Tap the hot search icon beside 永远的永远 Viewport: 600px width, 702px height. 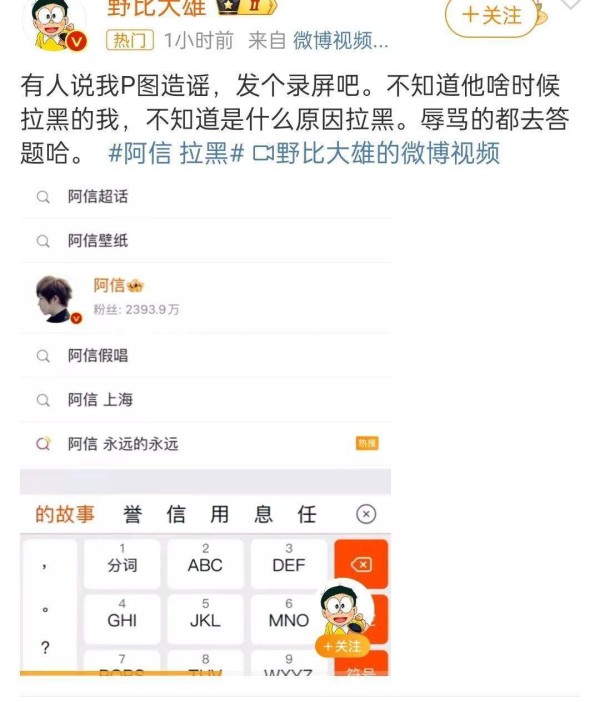pos(43,444)
